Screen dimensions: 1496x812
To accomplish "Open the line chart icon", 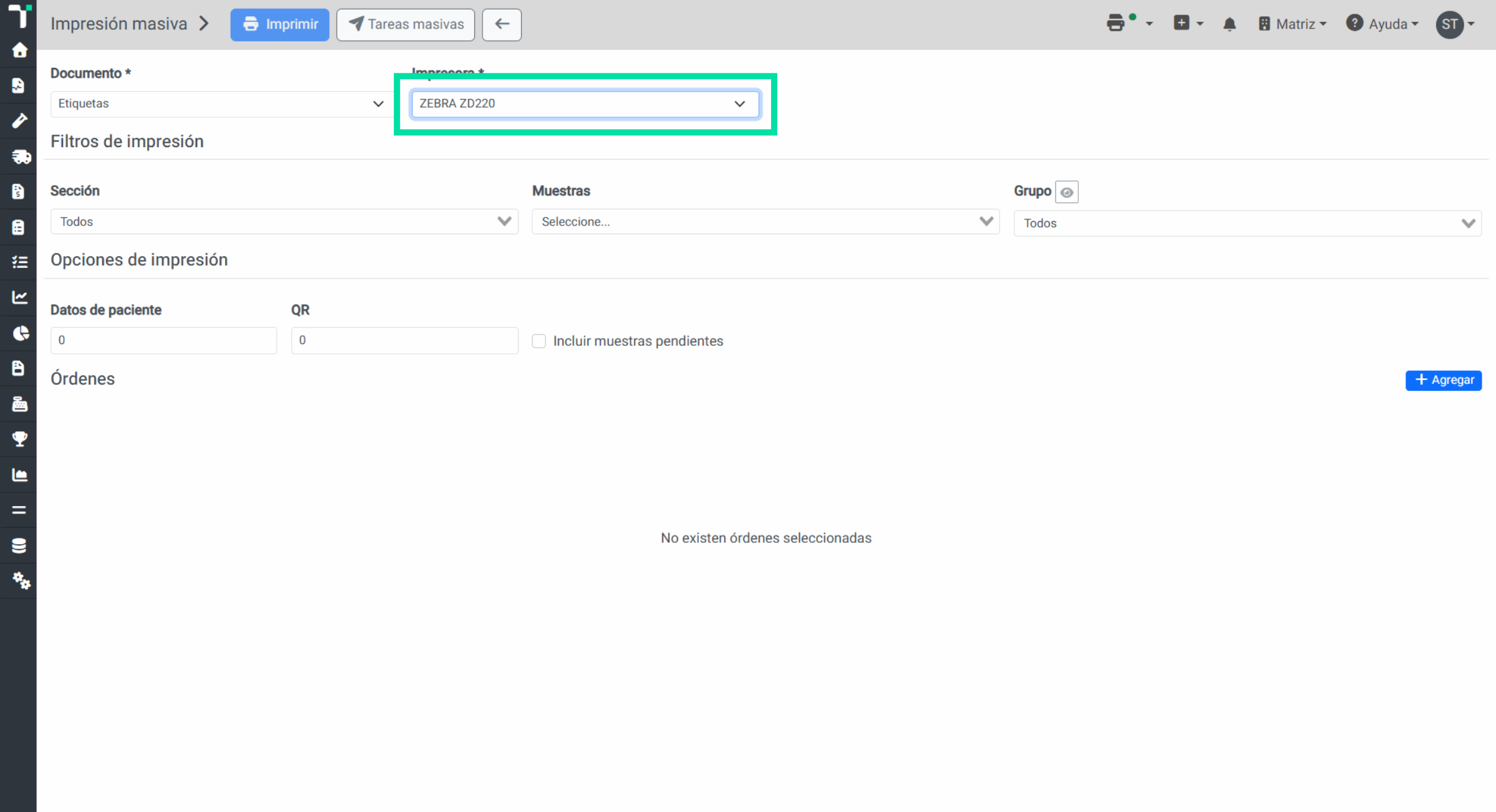I will pos(19,297).
